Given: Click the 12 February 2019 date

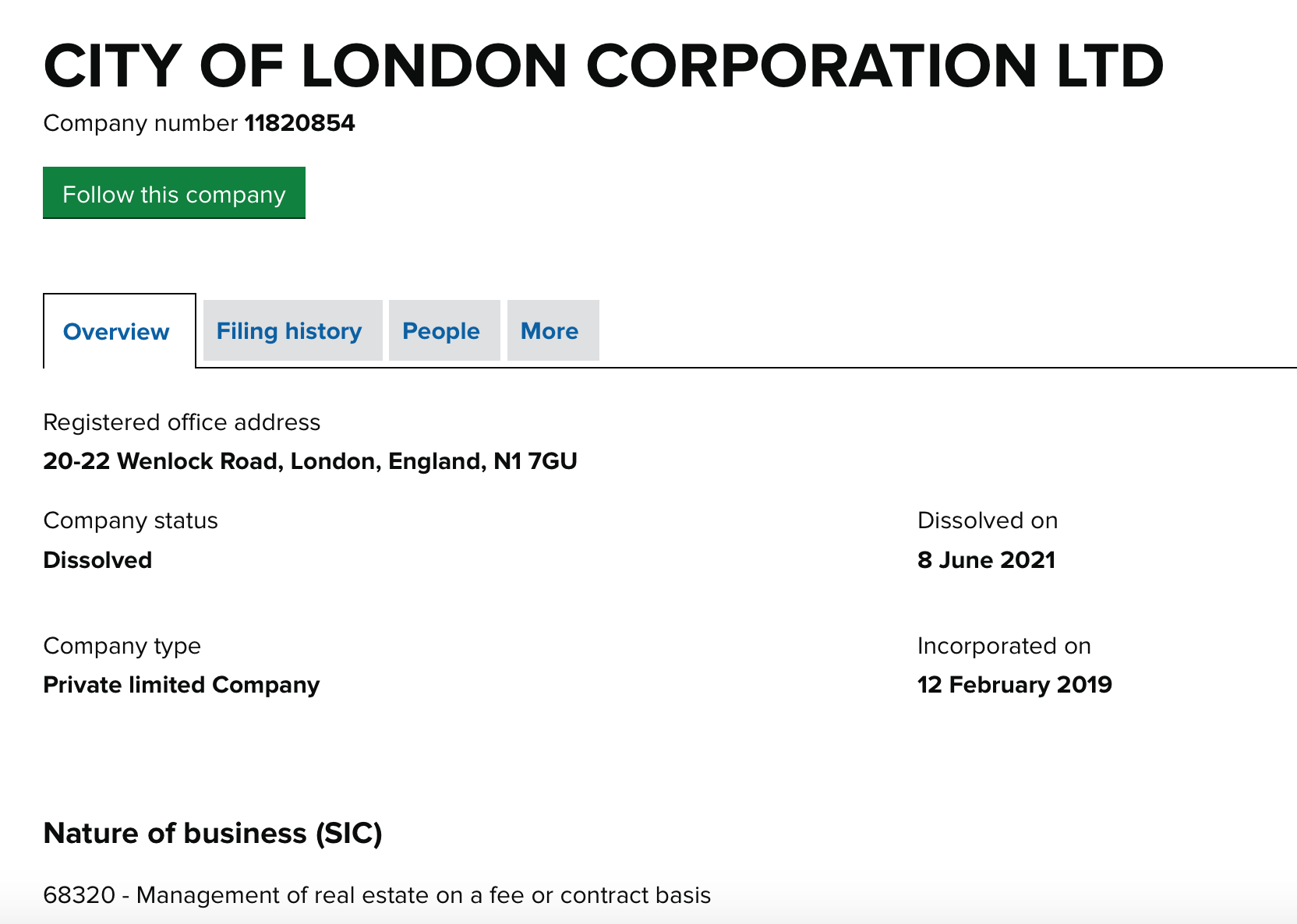Looking at the screenshot, I should (1014, 685).
